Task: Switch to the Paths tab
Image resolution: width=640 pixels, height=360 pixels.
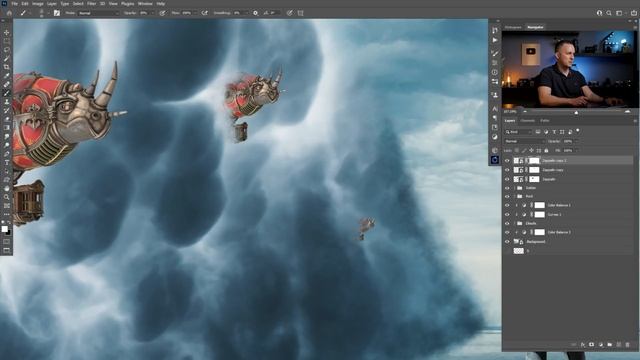Action: tap(545, 121)
